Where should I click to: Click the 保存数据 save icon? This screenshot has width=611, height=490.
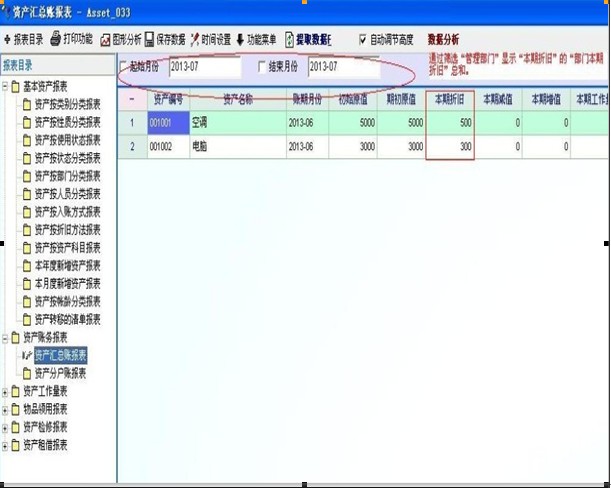[150, 40]
